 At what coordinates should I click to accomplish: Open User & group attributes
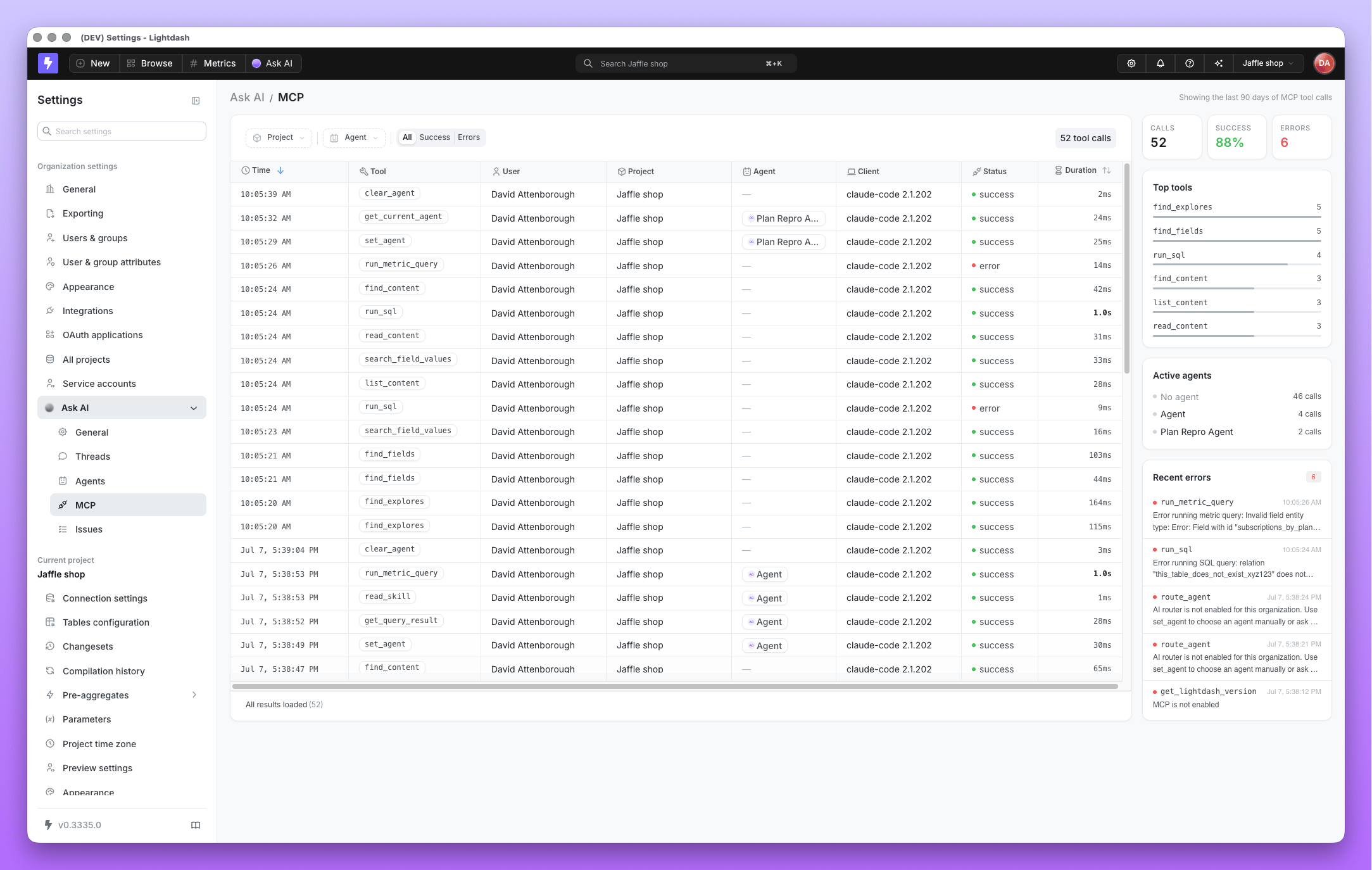(x=122, y=262)
